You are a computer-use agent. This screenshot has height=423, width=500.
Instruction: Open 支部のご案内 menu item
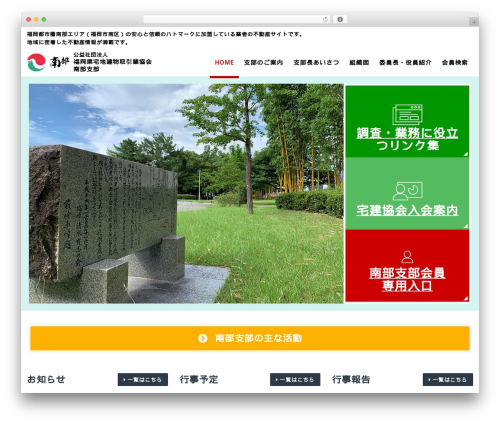click(263, 62)
